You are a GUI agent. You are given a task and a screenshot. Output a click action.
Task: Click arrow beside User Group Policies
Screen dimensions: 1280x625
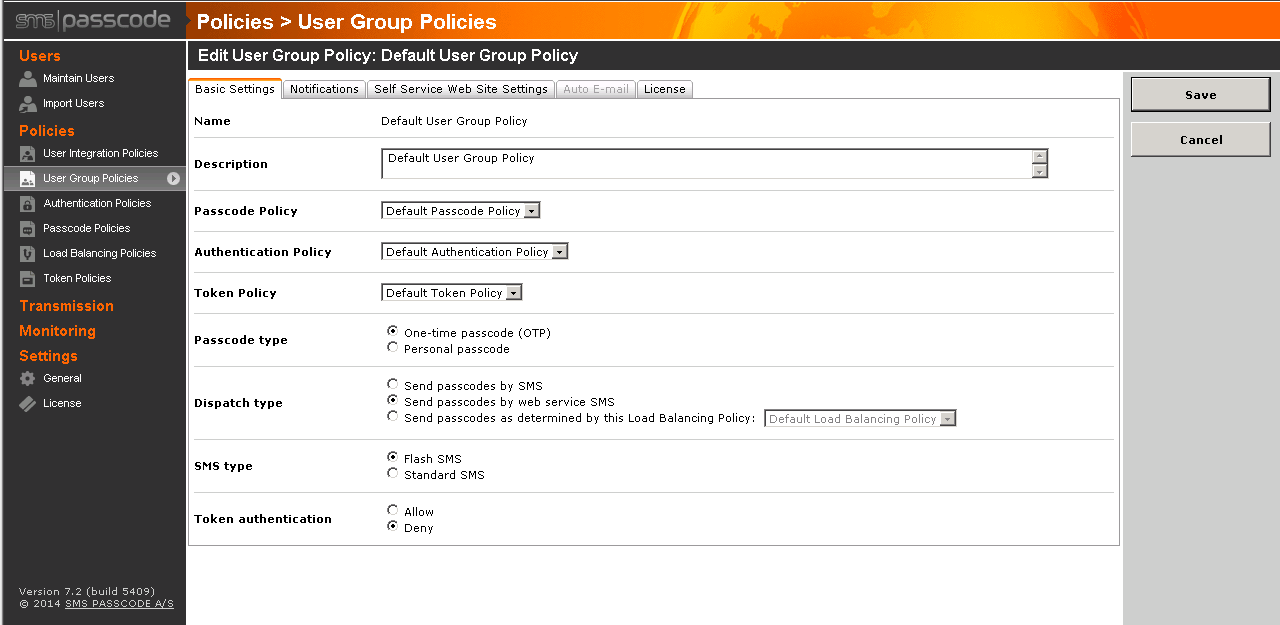(173, 178)
